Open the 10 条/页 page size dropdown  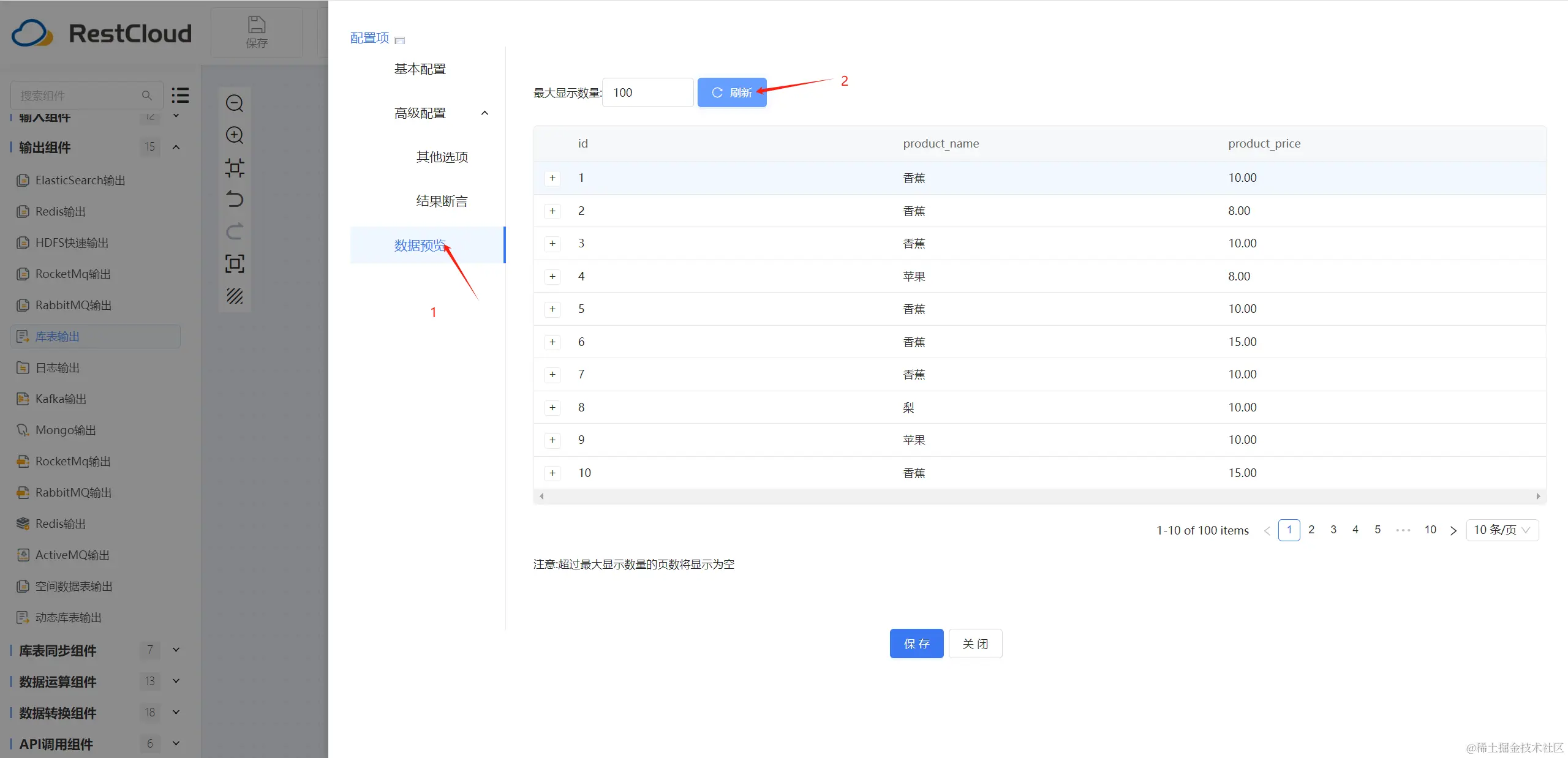tap(1502, 530)
